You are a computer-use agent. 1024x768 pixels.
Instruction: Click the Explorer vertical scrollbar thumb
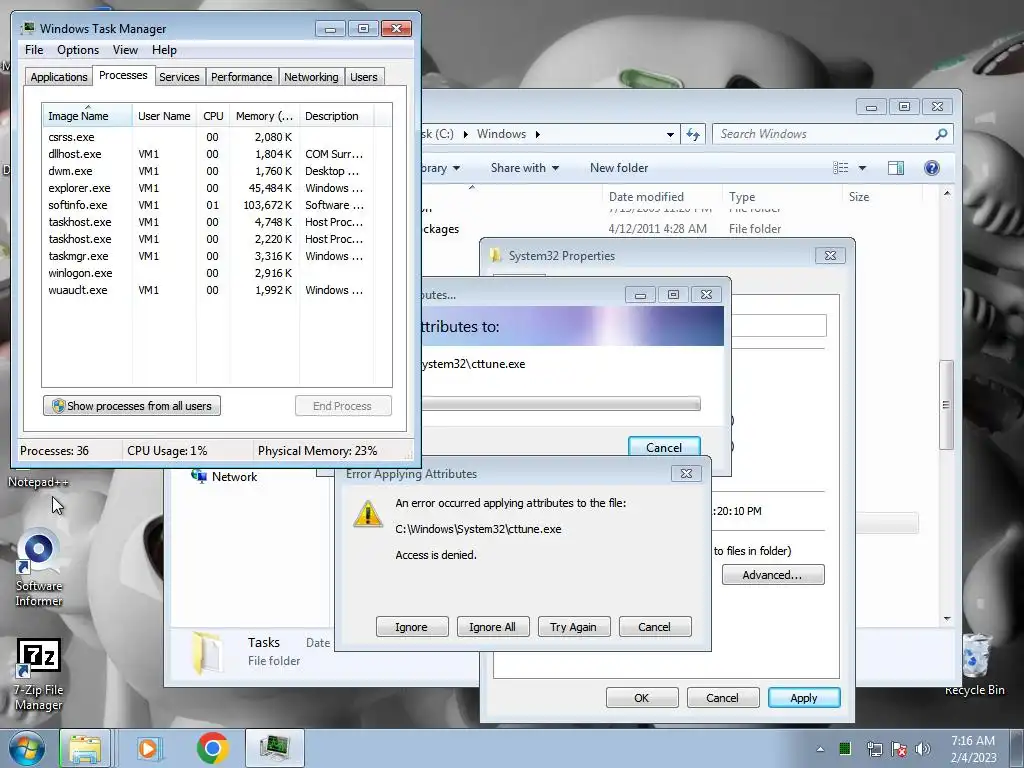[x=947, y=404]
